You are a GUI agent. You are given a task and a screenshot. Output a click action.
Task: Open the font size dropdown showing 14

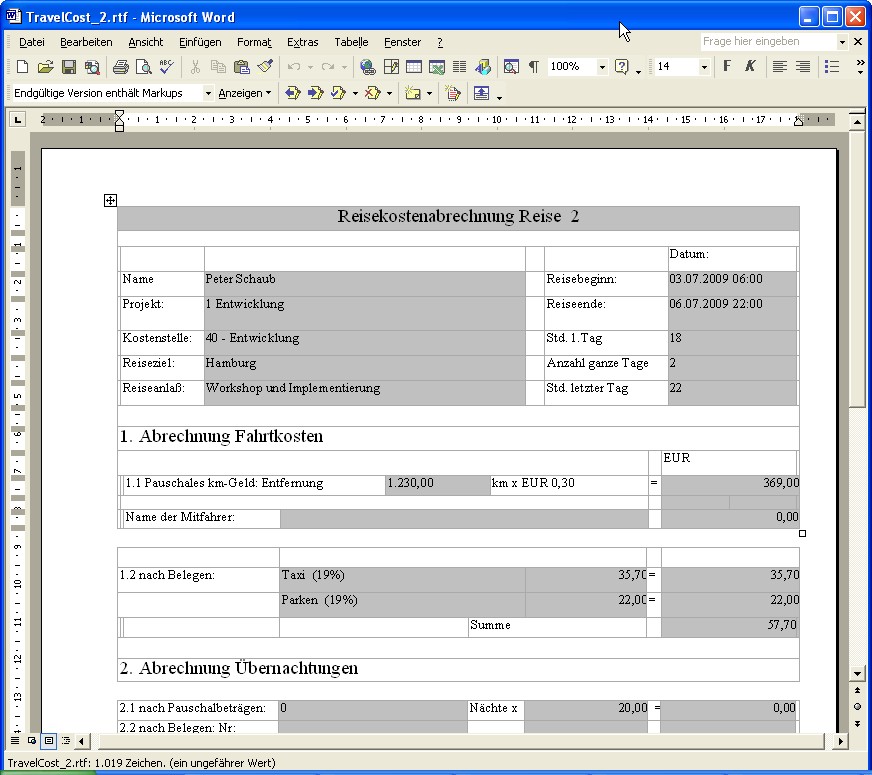(x=704, y=67)
